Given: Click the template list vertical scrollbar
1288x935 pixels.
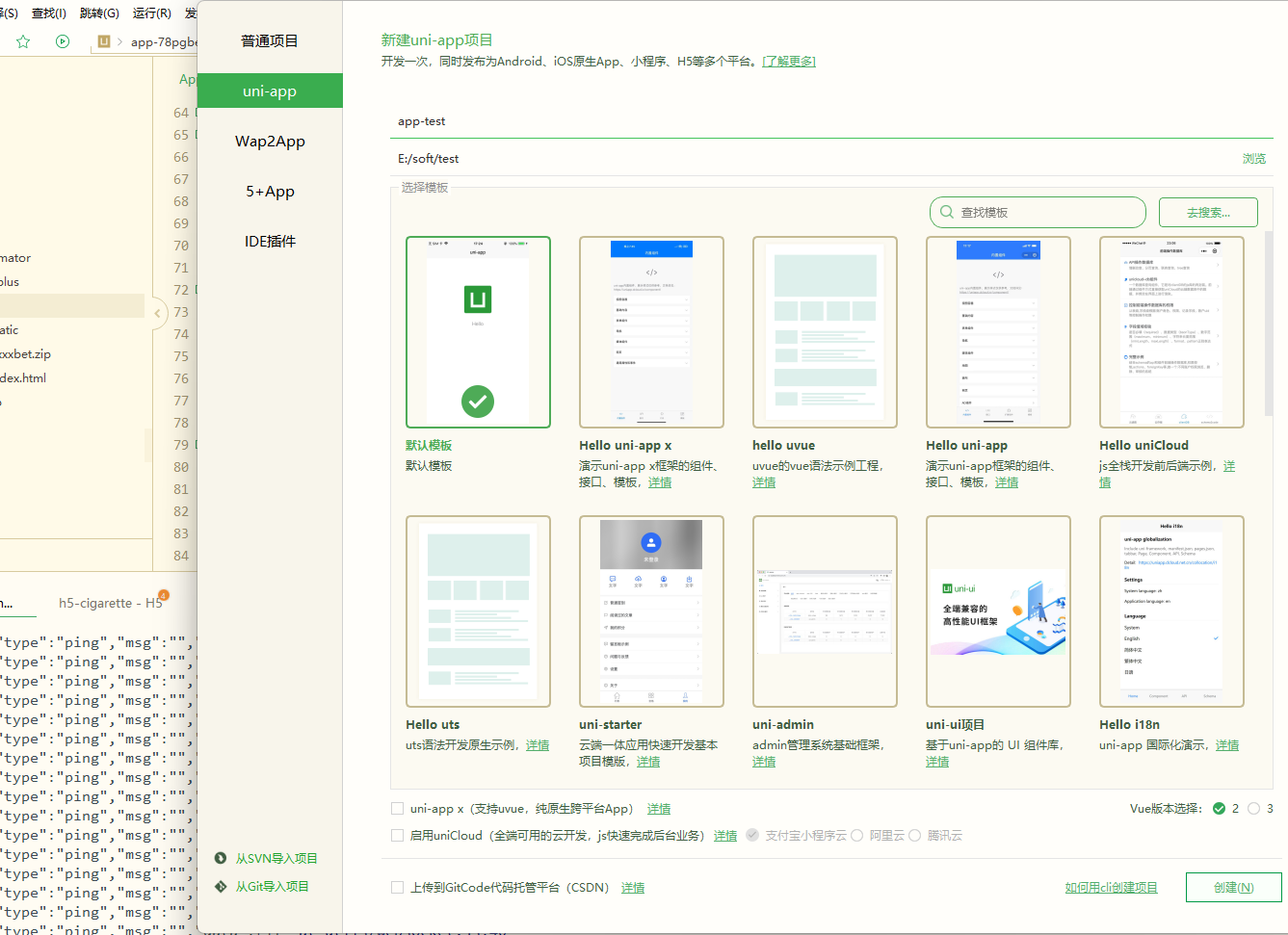Looking at the screenshot, I should click(x=1269, y=323).
